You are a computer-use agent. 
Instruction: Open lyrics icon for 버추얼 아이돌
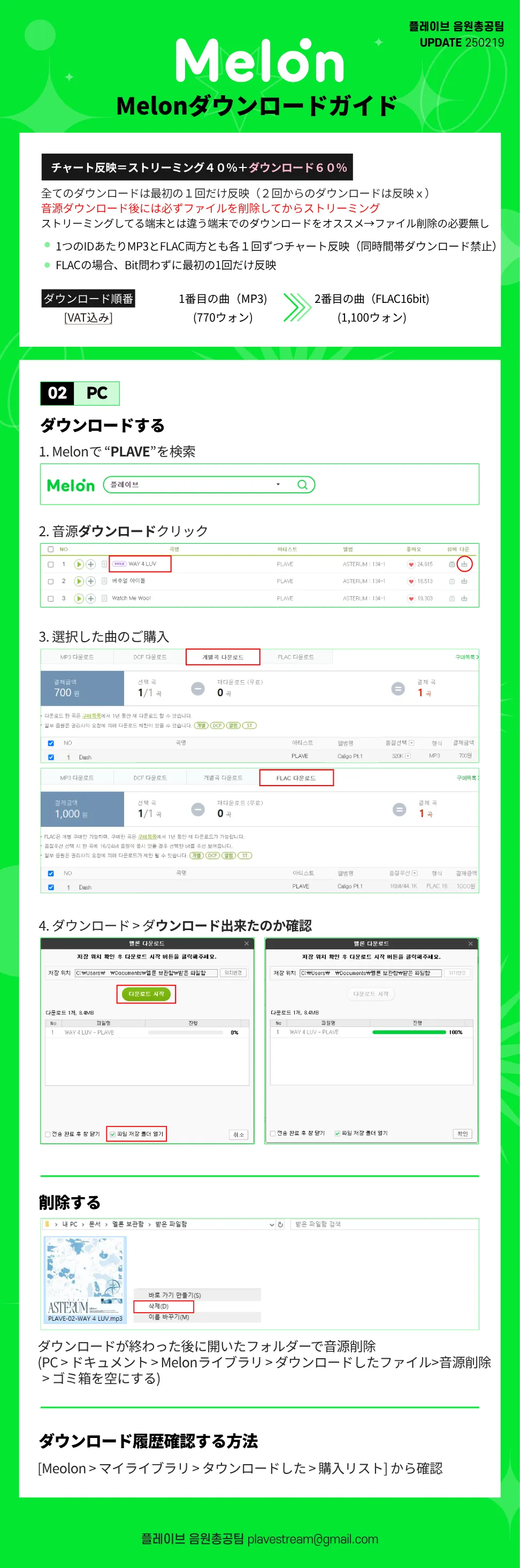point(104,581)
